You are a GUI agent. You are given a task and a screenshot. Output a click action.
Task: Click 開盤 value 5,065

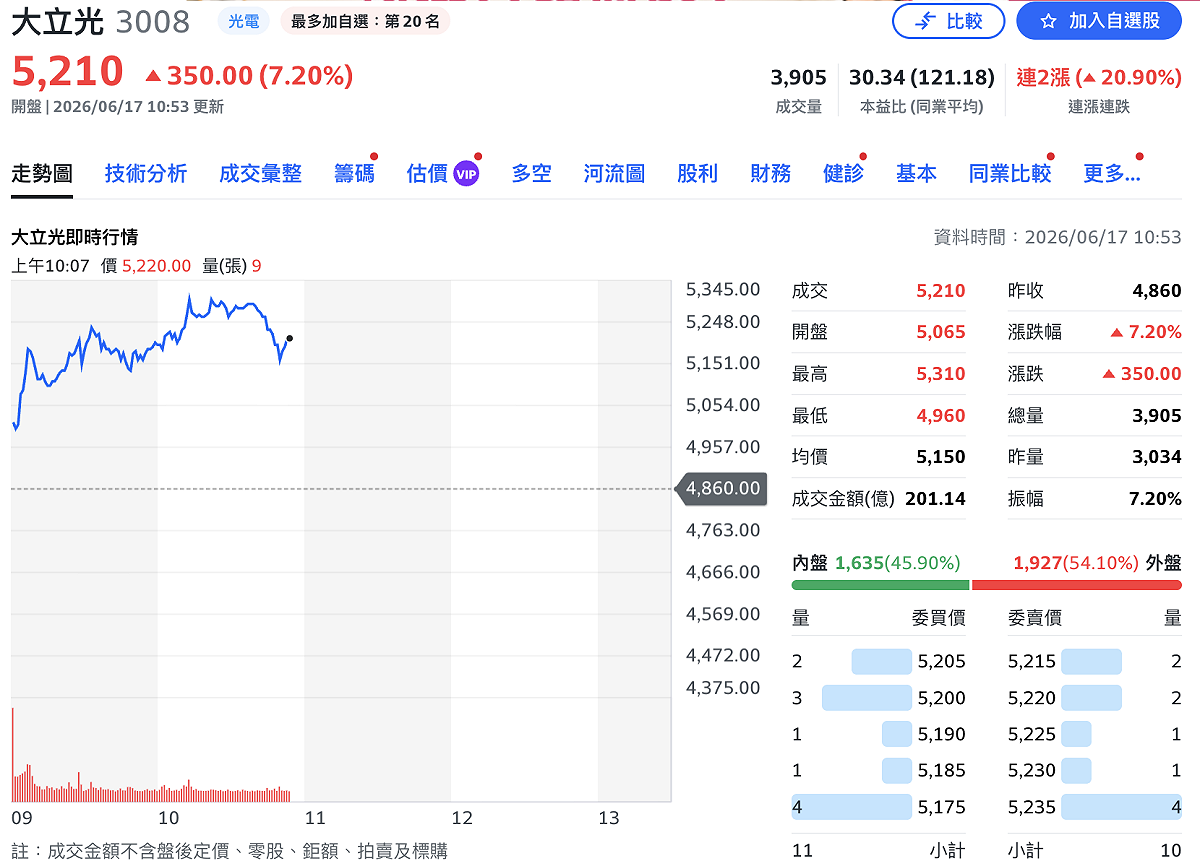tap(941, 332)
